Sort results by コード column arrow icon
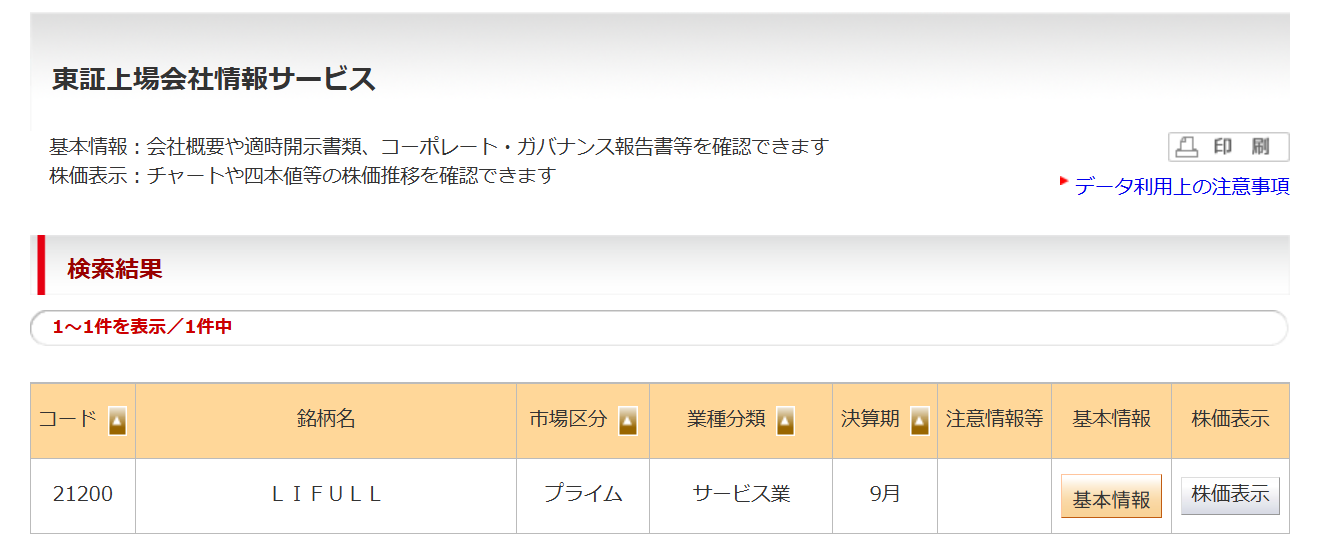 point(117,421)
